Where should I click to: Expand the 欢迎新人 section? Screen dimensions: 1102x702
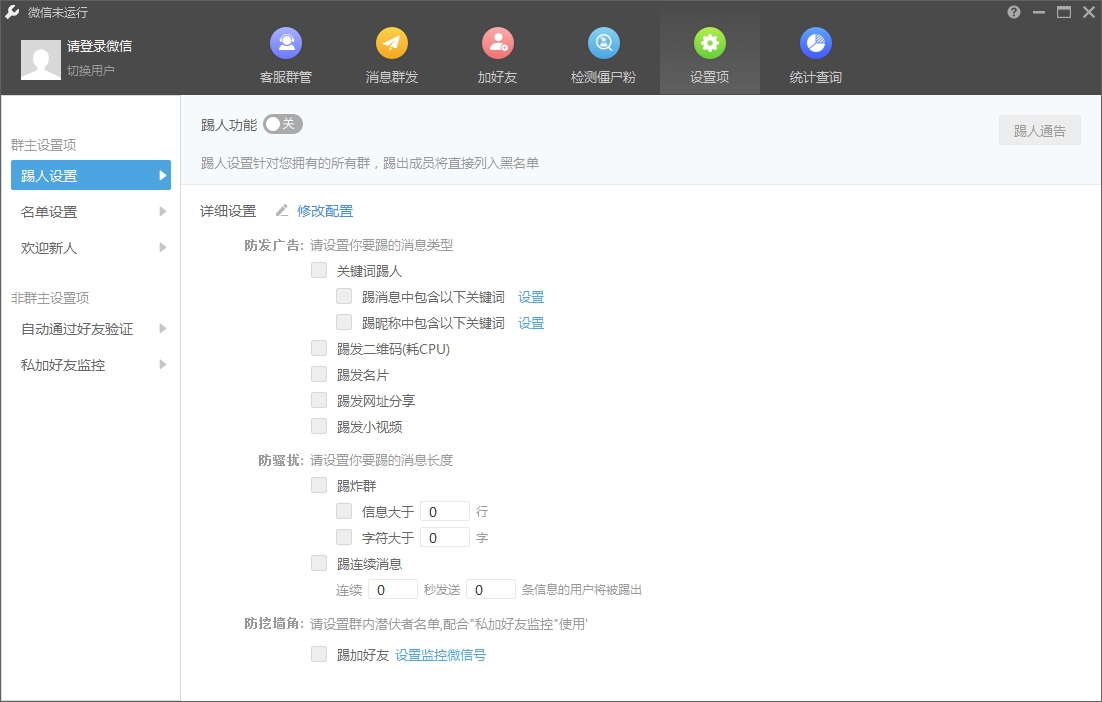click(x=90, y=247)
